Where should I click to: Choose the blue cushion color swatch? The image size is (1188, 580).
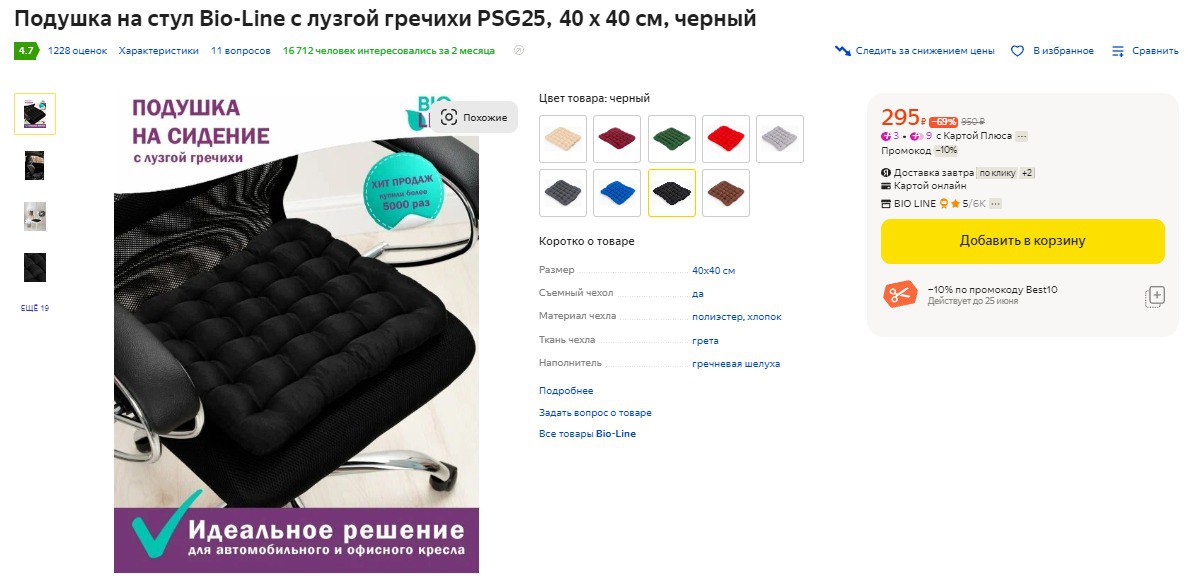click(x=617, y=193)
